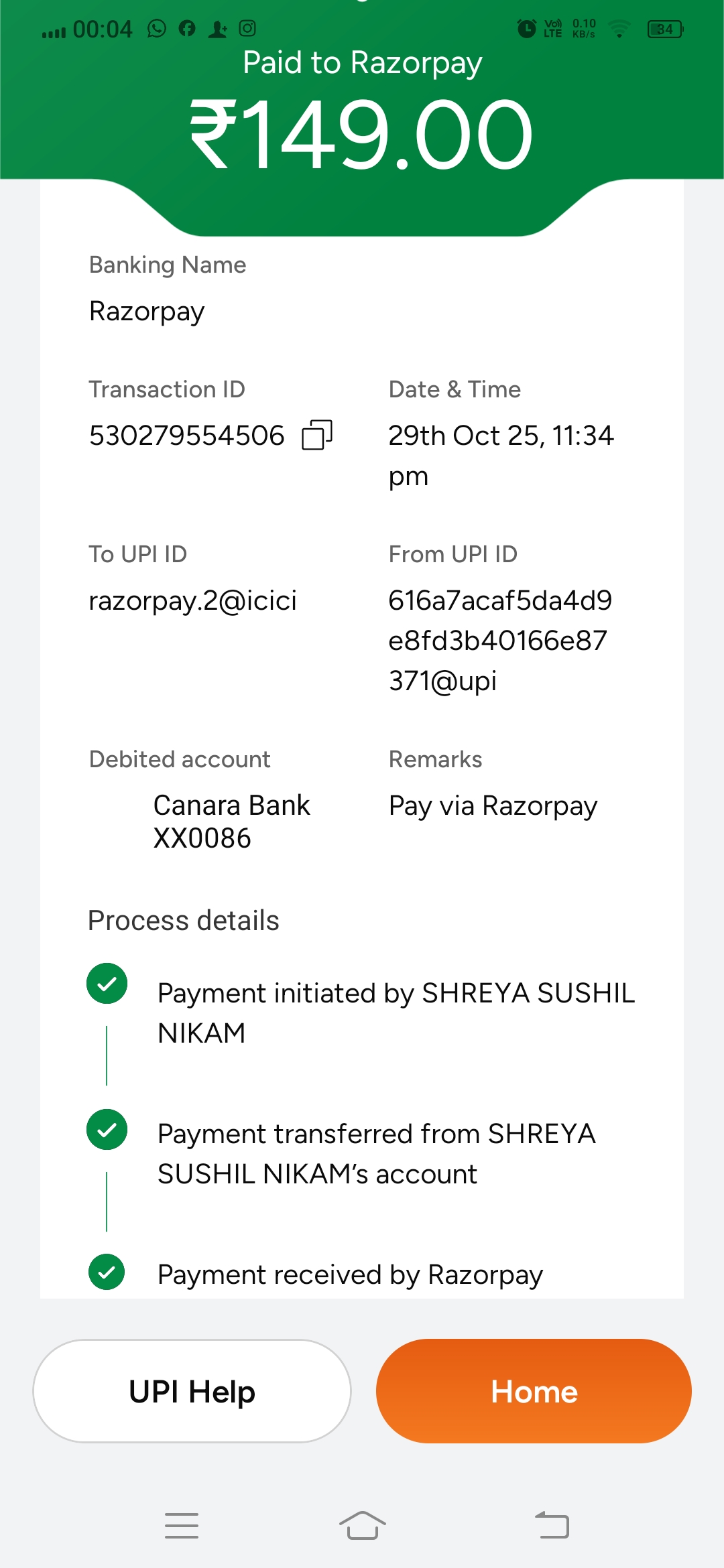Tap the Payment transferred green checkmark
This screenshot has width=724, height=1568.
pos(107,1130)
